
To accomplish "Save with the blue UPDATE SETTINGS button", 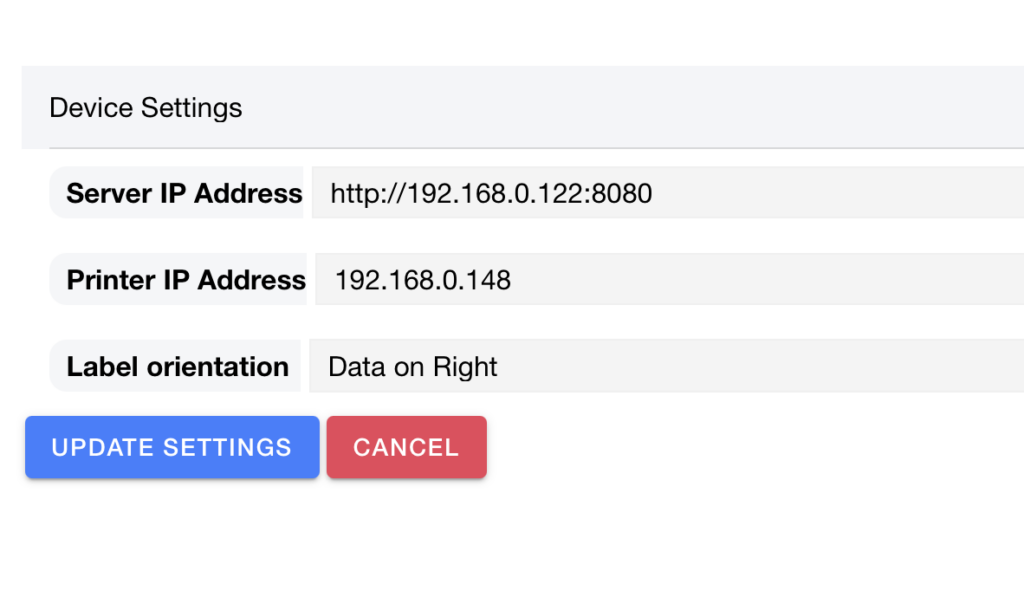I will 172,447.
